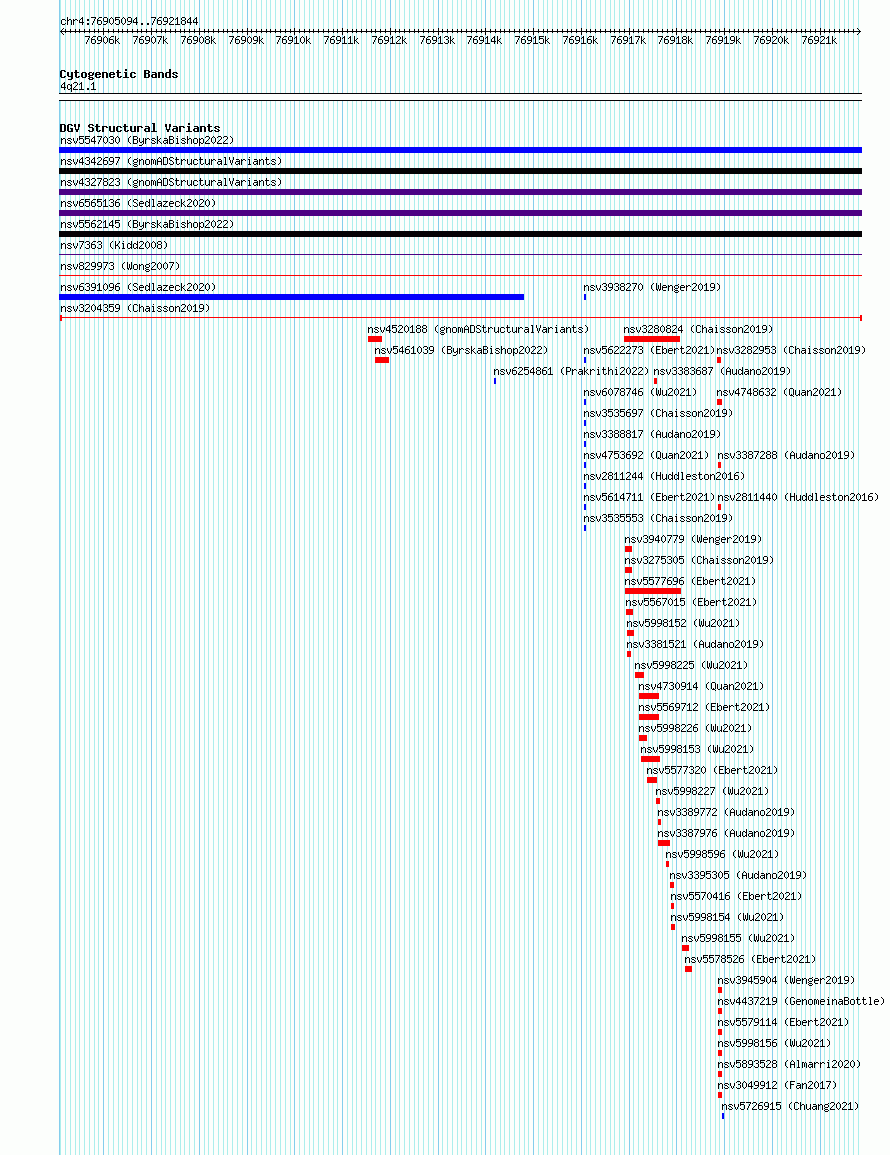890x1155 pixels.
Task: Click nsv4437219 (GenomeinaBottle) label
Action: click(801, 1001)
